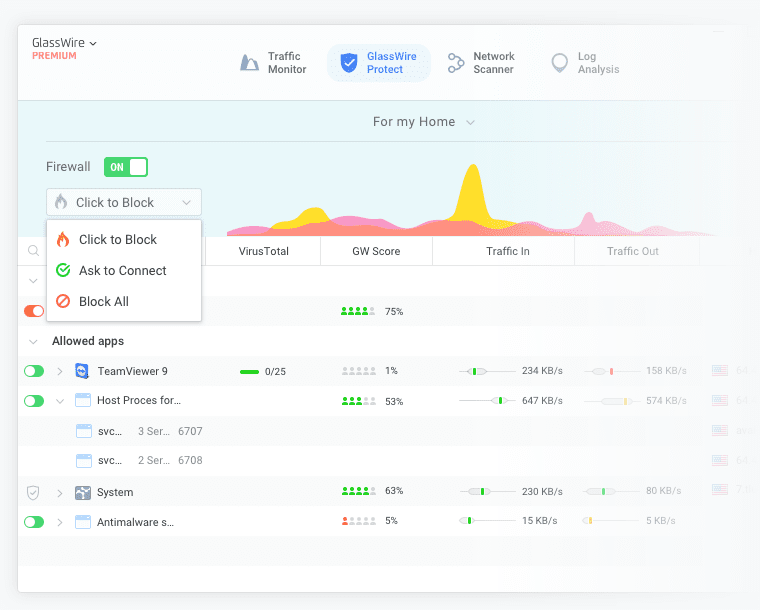Collapse the section chevron below search
Viewport: 760px width, 610px height.
click(x=33, y=281)
